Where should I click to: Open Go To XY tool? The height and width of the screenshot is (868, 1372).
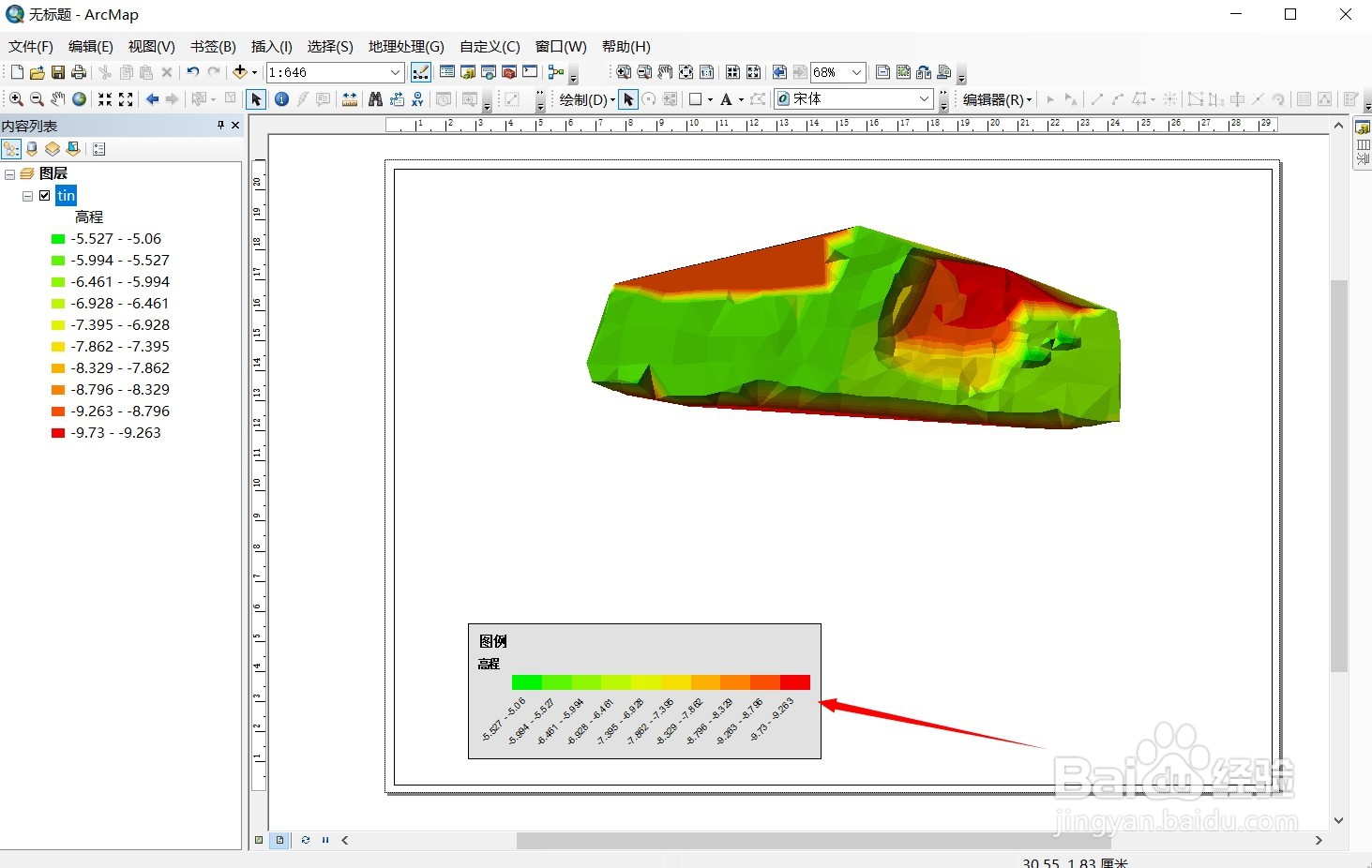coord(417,98)
